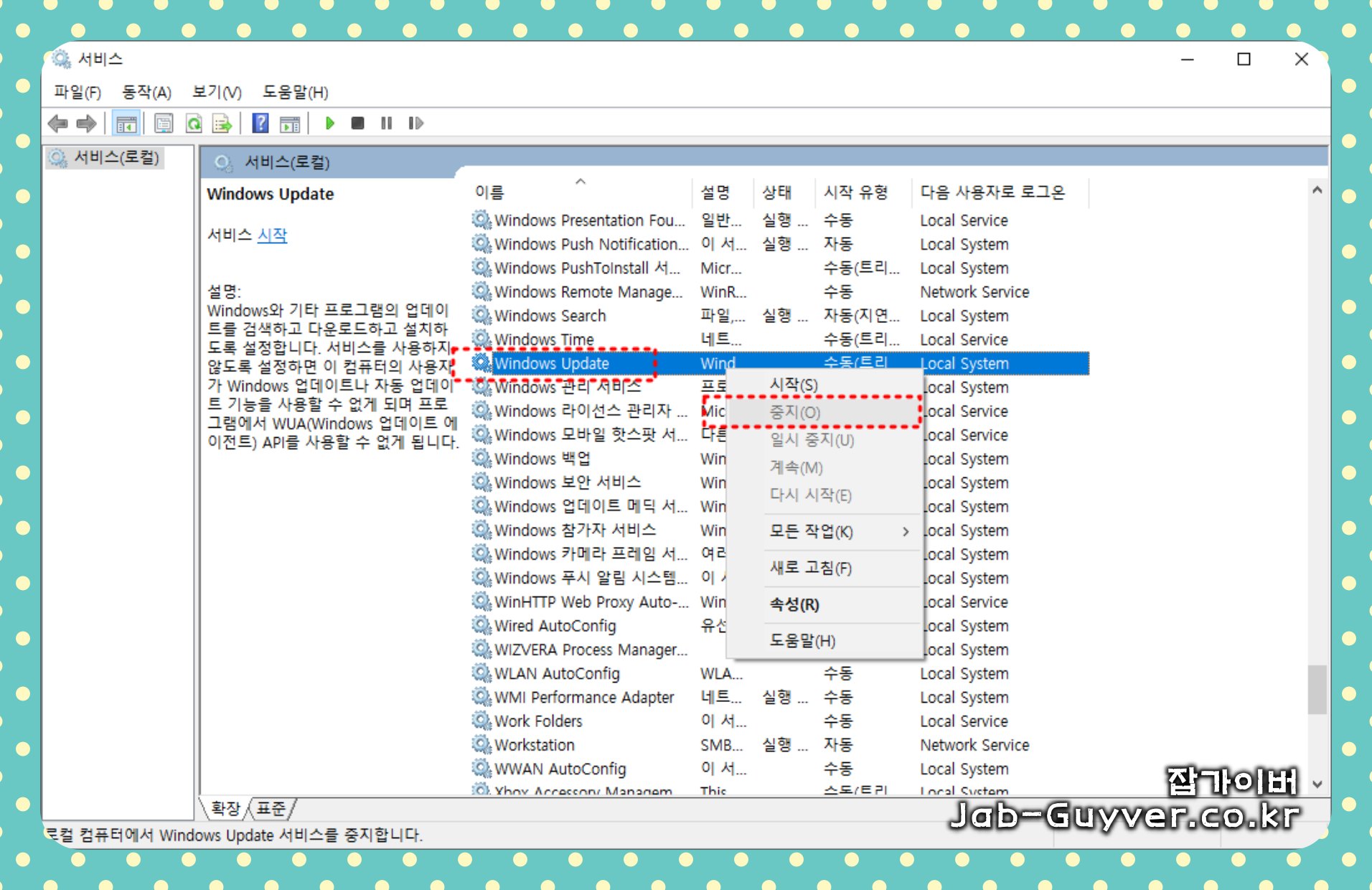Screen dimensions: 1372x890
Task: Sort by the 이름 column header
Action: click(x=581, y=192)
